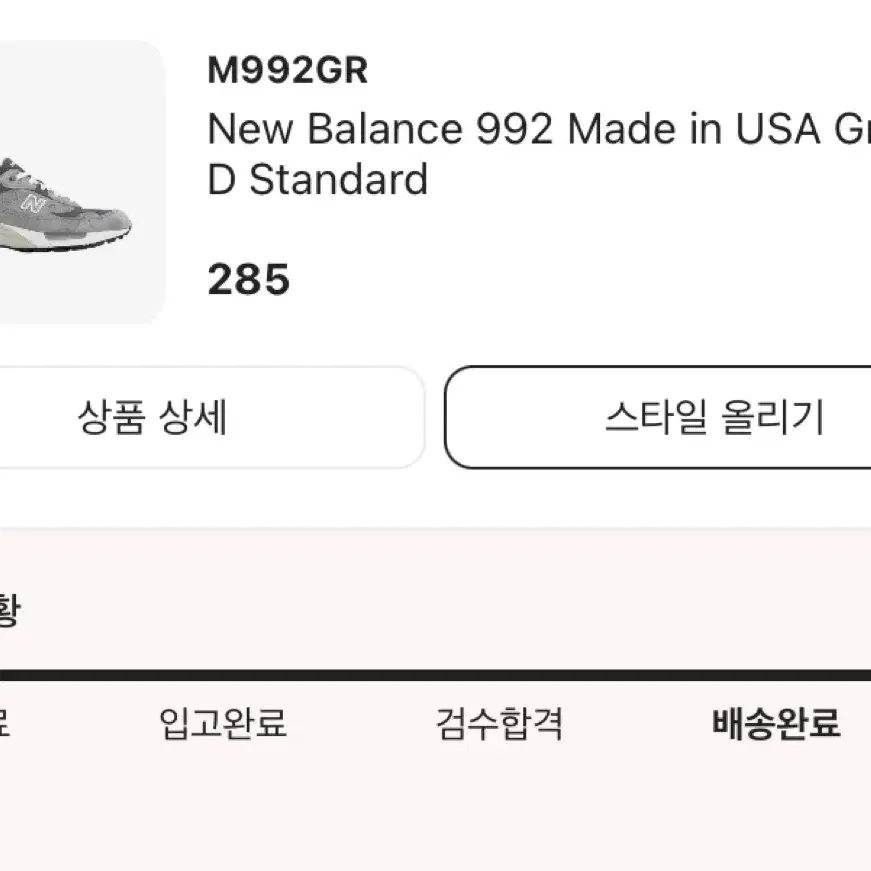Tap the 스타일 올리기 button

[x=658, y=417]
